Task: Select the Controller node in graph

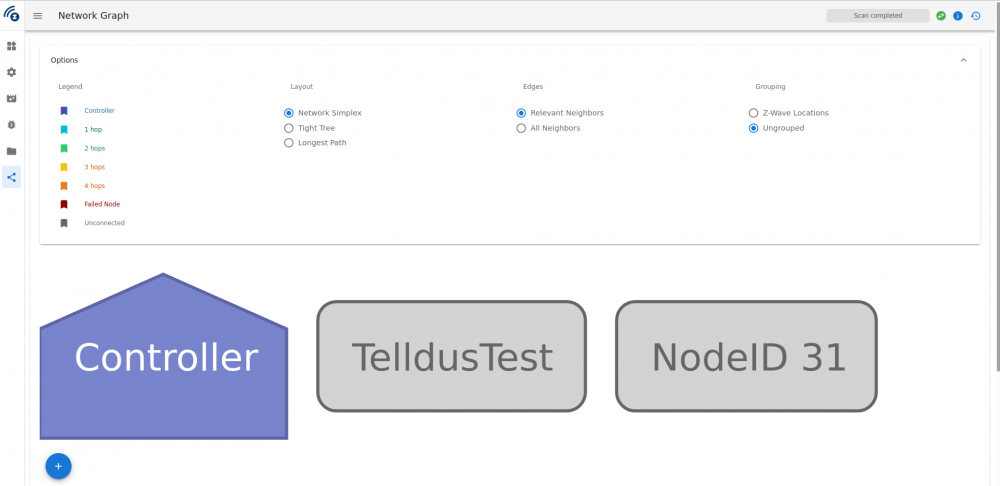Action: point(164,360)
